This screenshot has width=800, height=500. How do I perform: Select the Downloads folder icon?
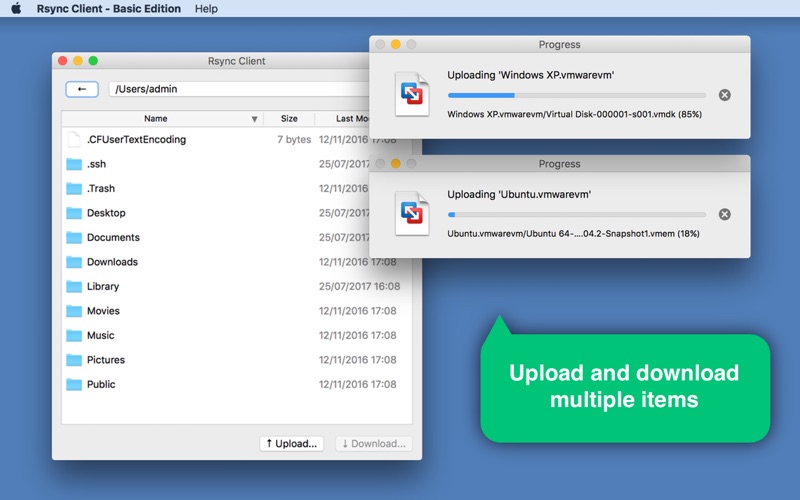click(x=74, y=262)
